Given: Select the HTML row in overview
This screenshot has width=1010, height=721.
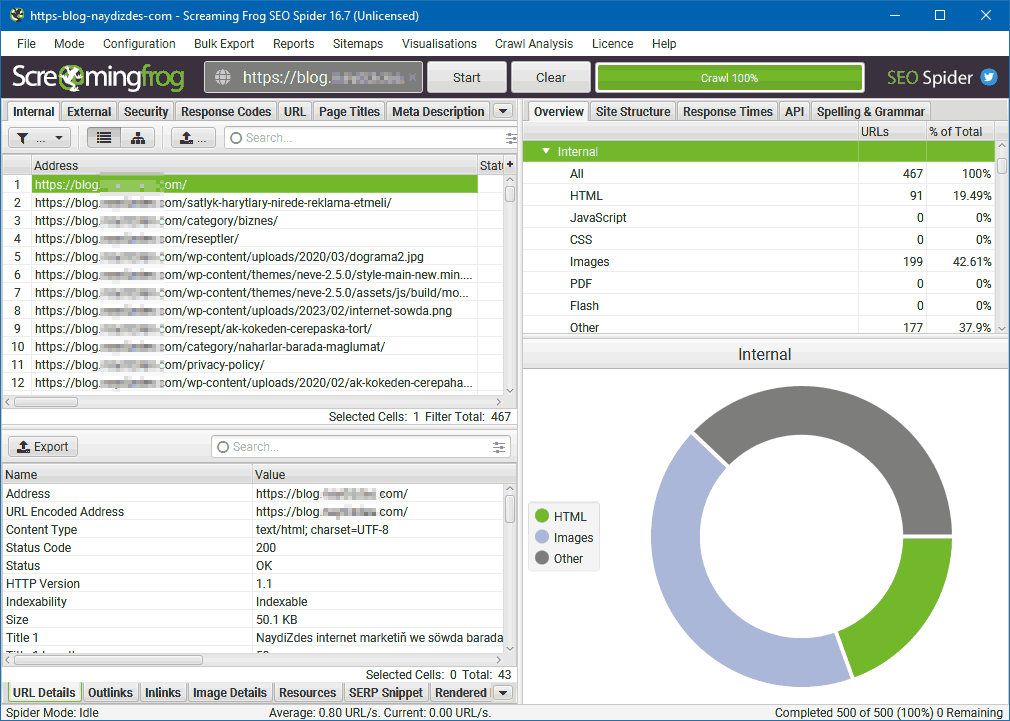Looking at the screenshot, I should pyautogui.click(x=758, y=195).
